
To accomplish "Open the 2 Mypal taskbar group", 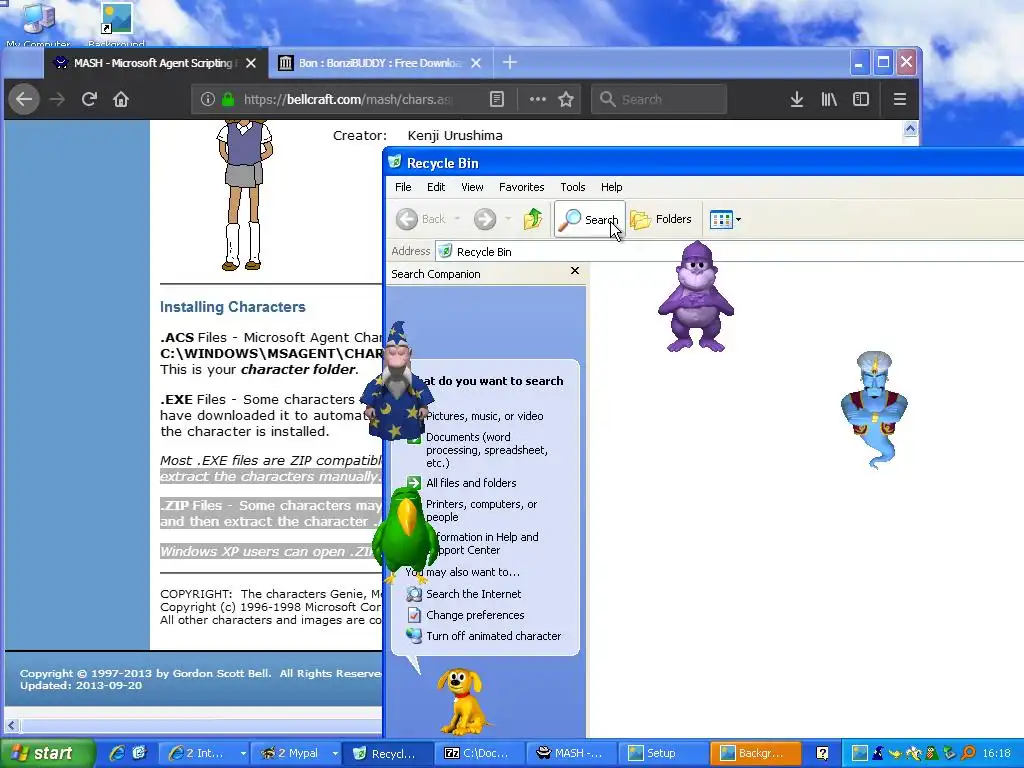I will coord(297,753).
